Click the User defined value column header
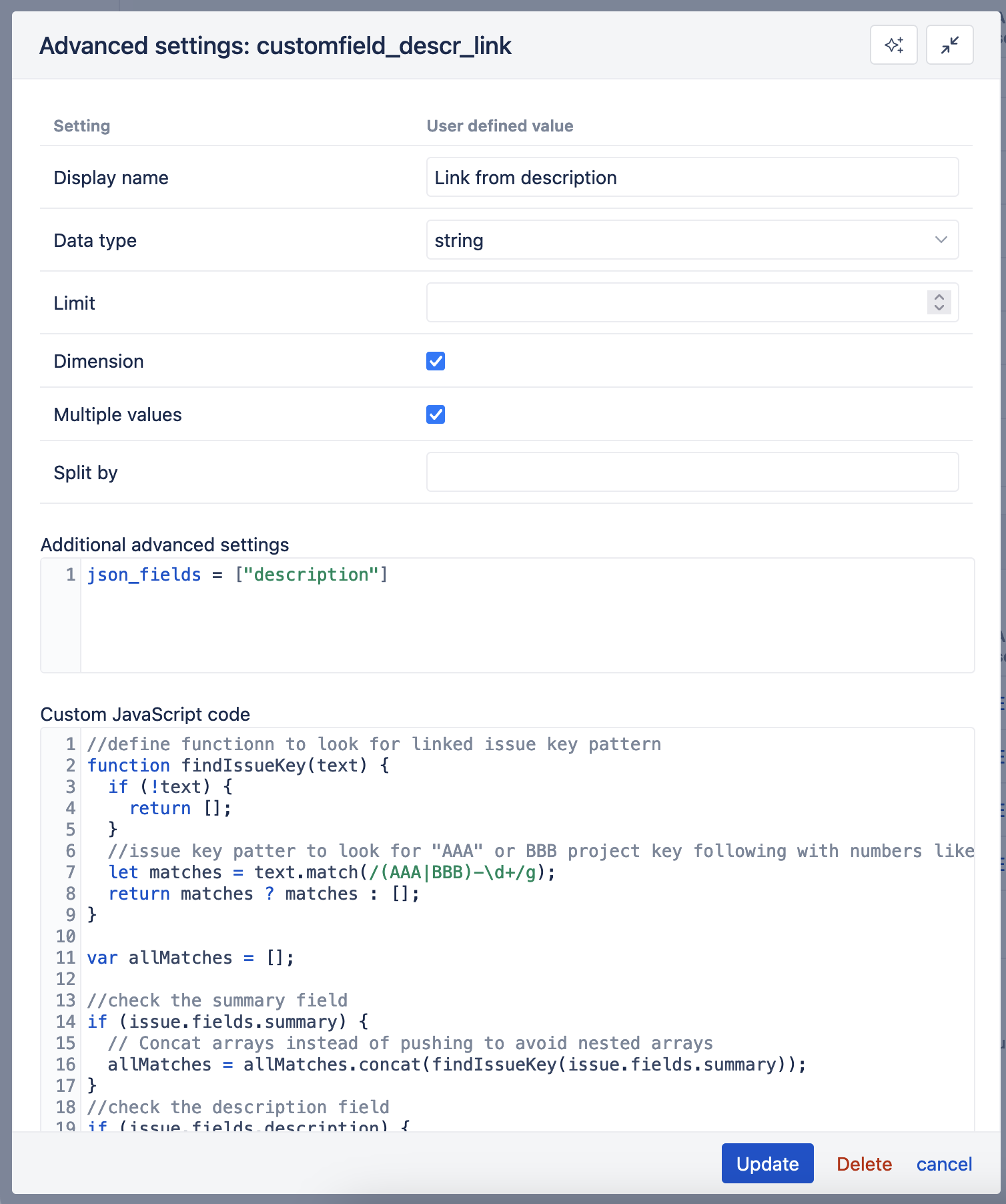Screen dimensions: 1006x1204 500,126
